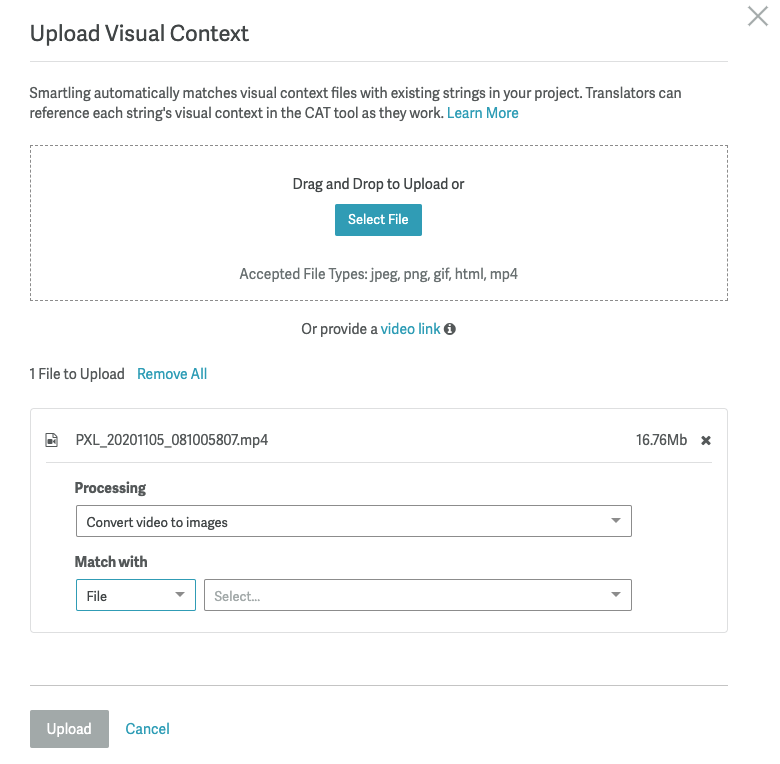Click the 16.76Mb file size label
The height and width of the screenshot is (764, 780).
click(x=661, y=440)
